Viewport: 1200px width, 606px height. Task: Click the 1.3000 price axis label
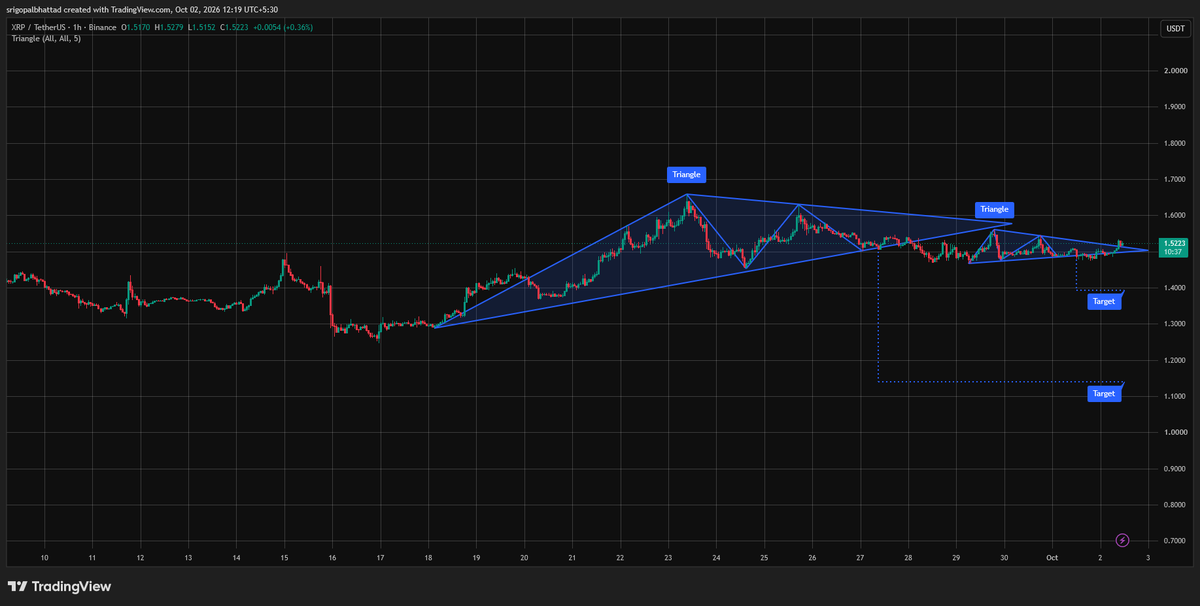tap(1174, 324)
